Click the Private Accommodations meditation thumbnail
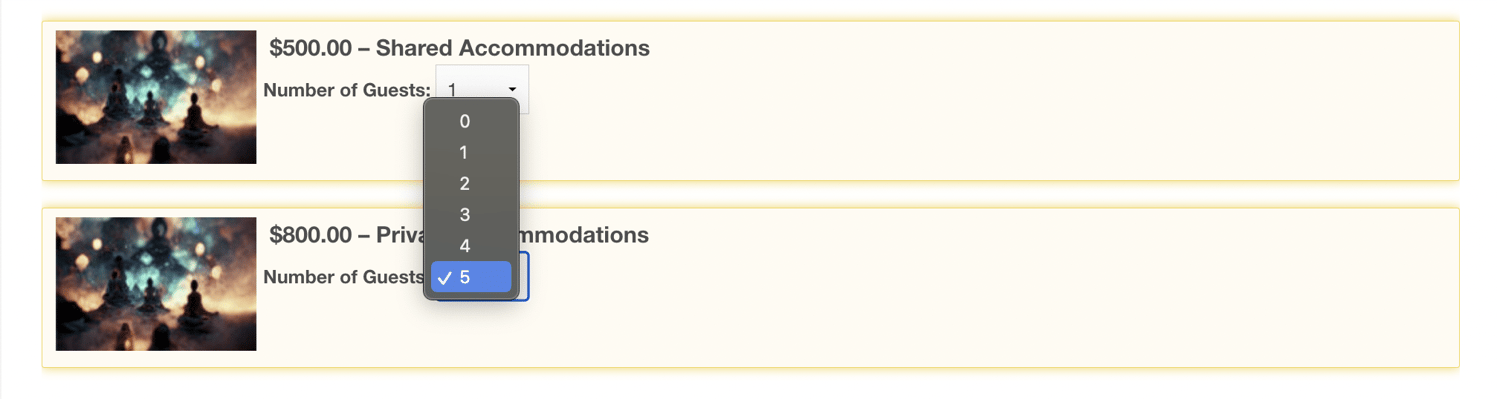1497x399 pixels. point(156,284)
